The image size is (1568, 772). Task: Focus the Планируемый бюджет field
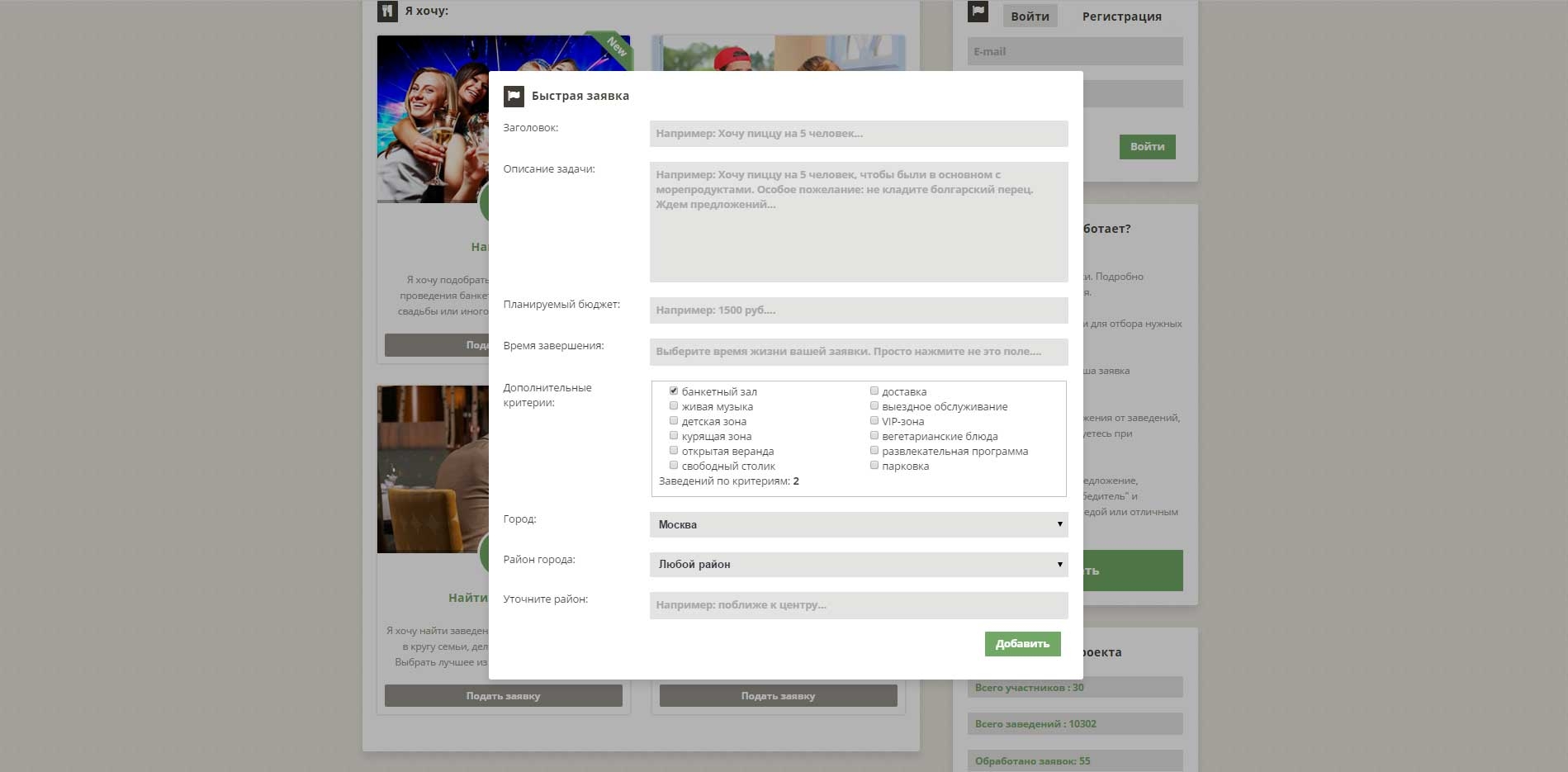point(859,310)
